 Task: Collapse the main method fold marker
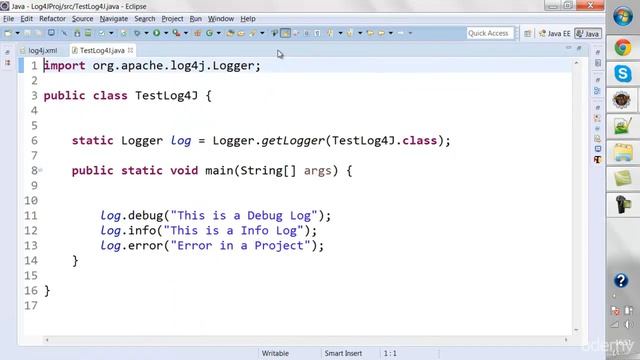[x=40, y=171]
